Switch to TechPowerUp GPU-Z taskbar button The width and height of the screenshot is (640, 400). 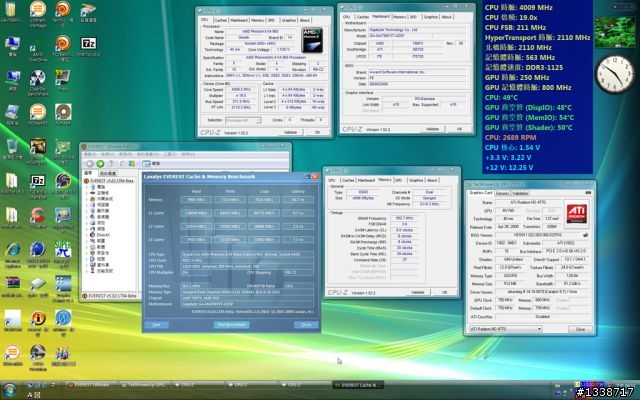[146, 385]
